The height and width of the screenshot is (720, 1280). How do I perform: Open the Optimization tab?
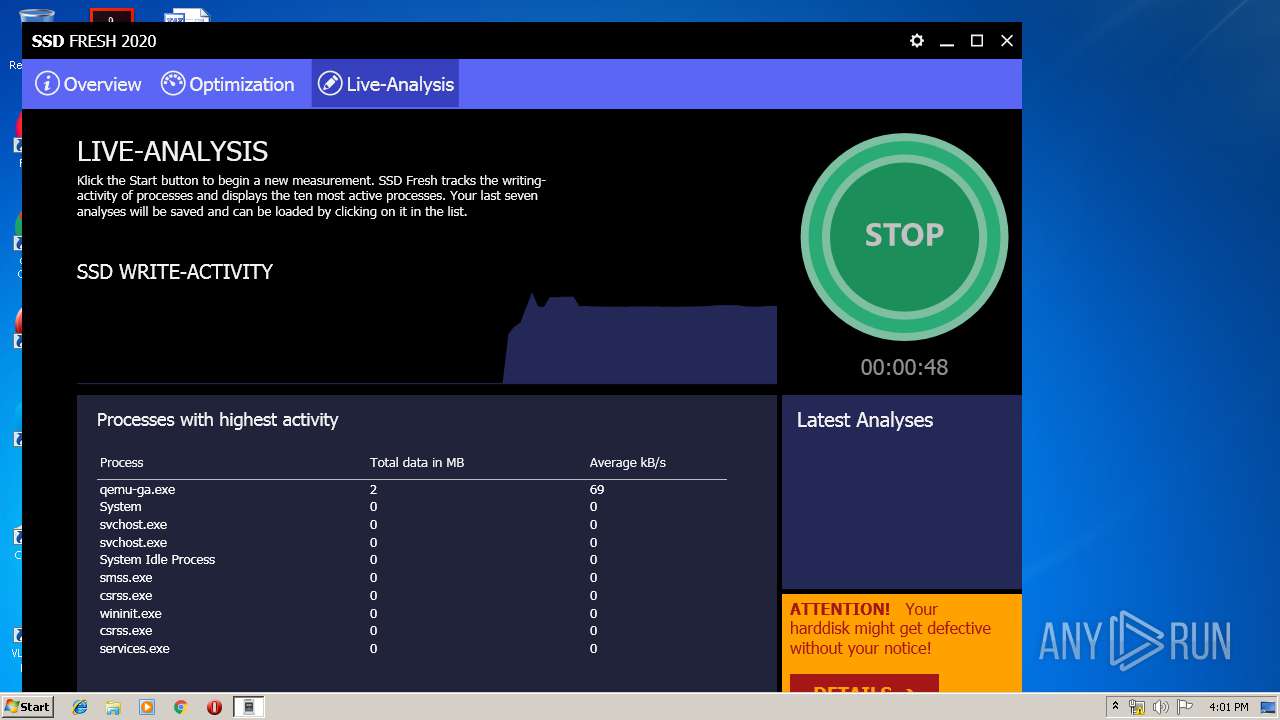[x=228, y=84]
